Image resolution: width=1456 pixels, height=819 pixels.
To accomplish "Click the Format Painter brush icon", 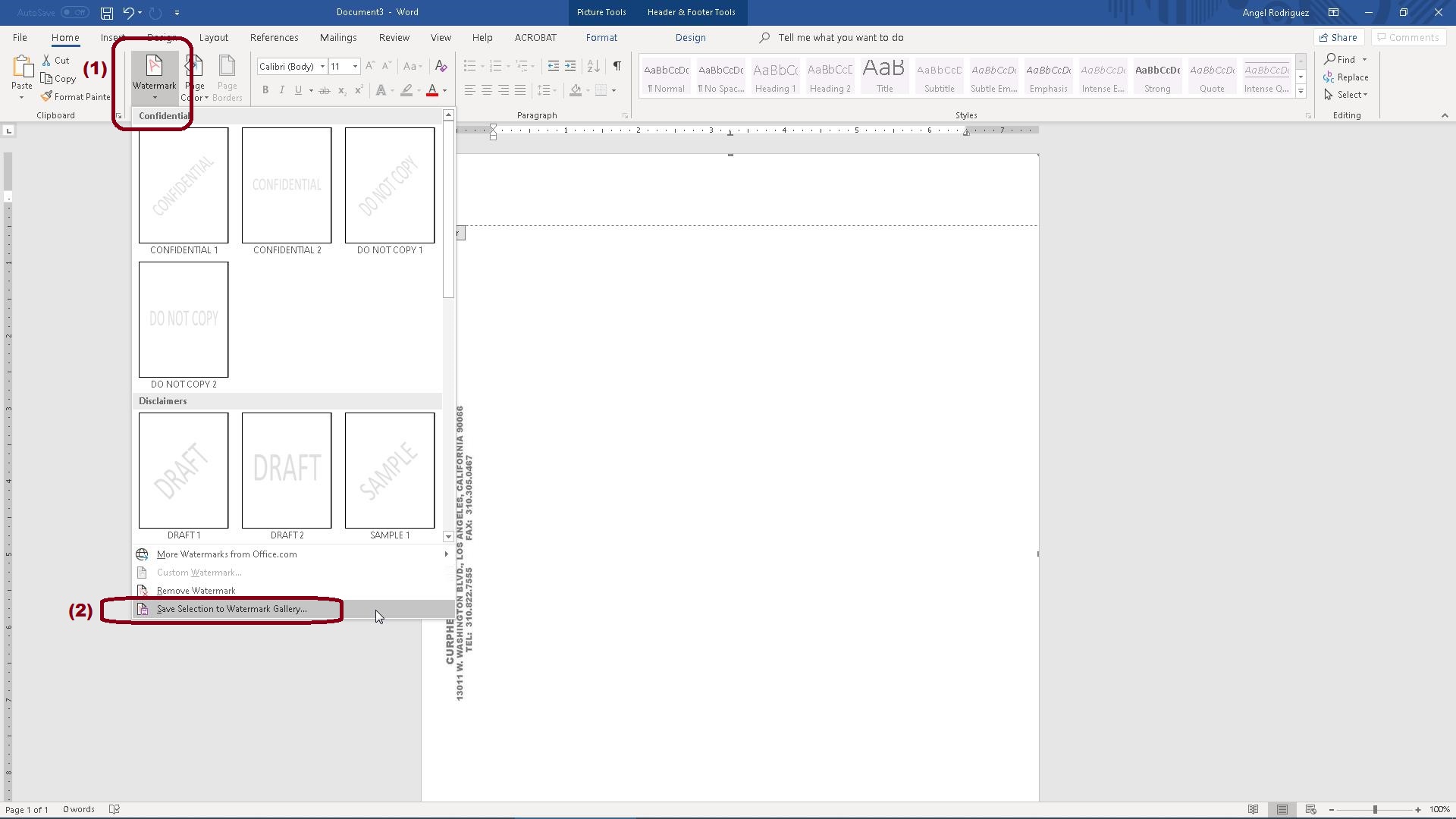I will point(47,96).
